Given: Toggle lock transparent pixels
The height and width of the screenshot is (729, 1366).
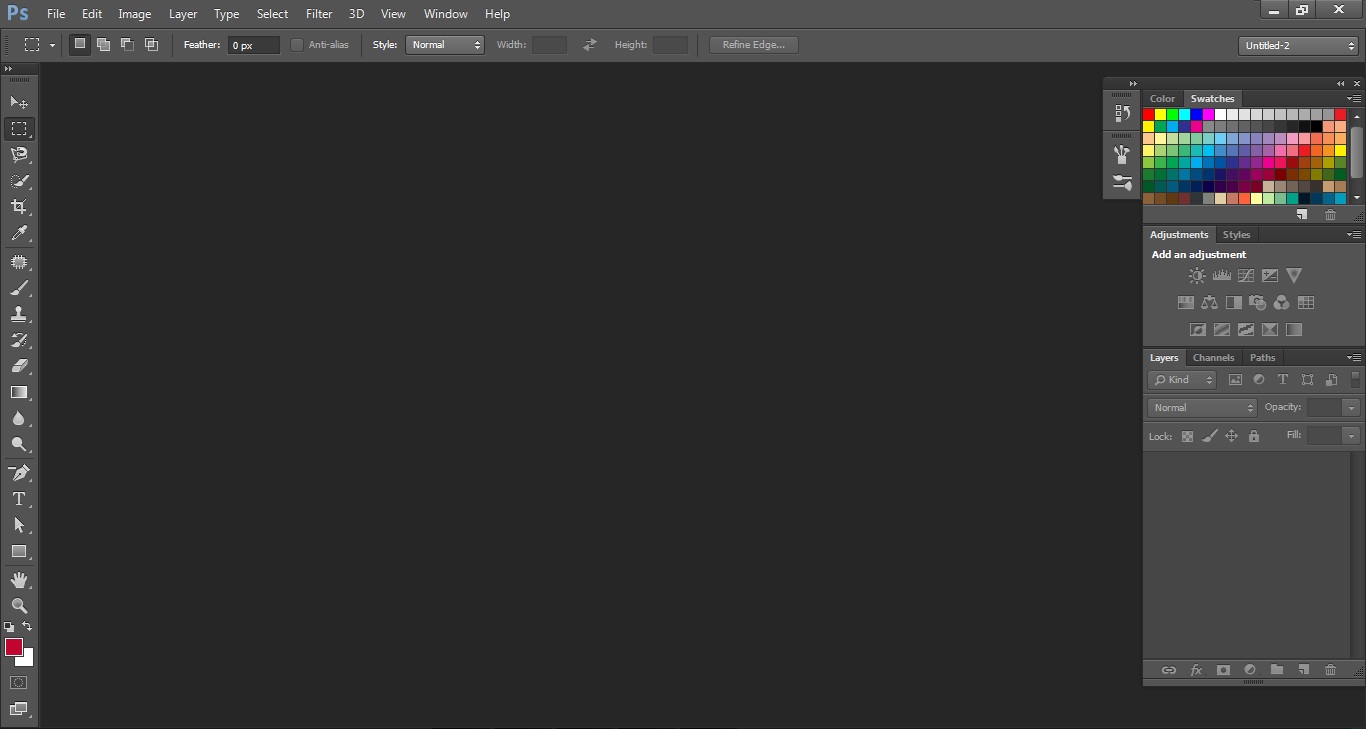Looking at the screenshot, I should click(x=1187, y=436).
